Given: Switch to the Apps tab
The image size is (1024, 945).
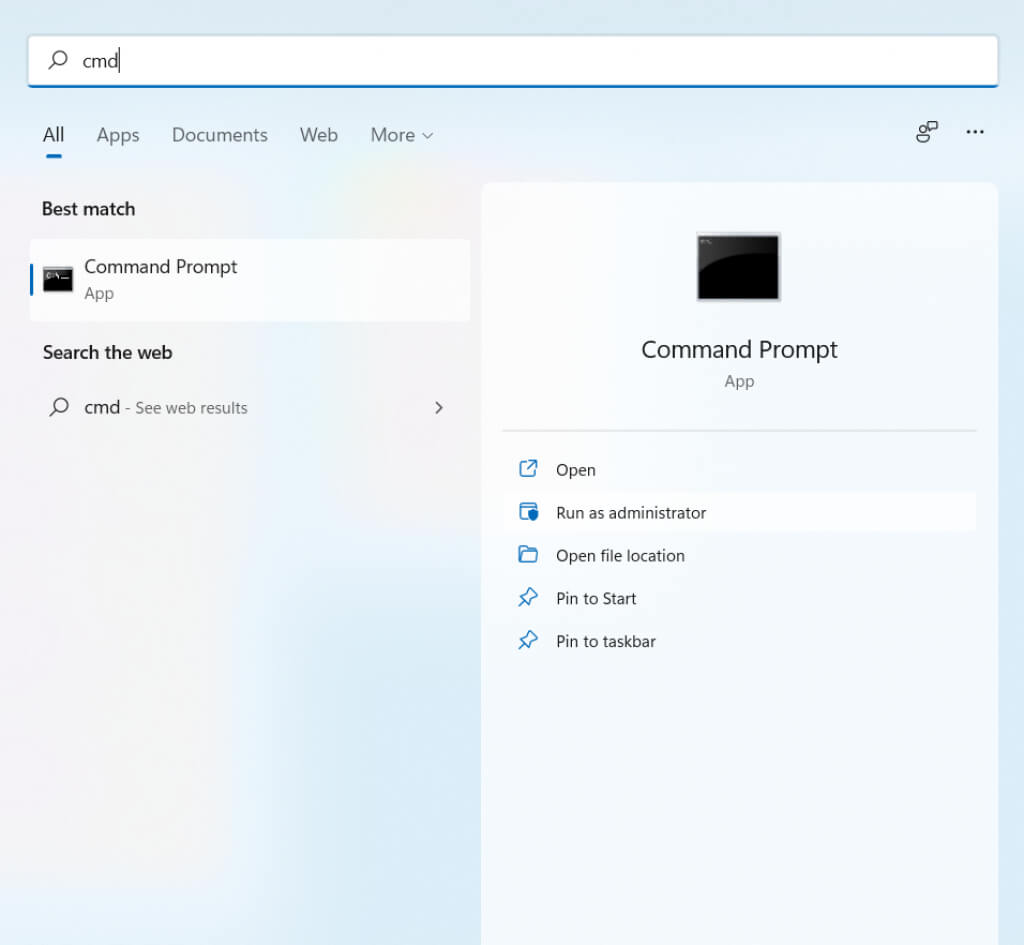Looking at the screenshot, I should click(x=118, y=135).
